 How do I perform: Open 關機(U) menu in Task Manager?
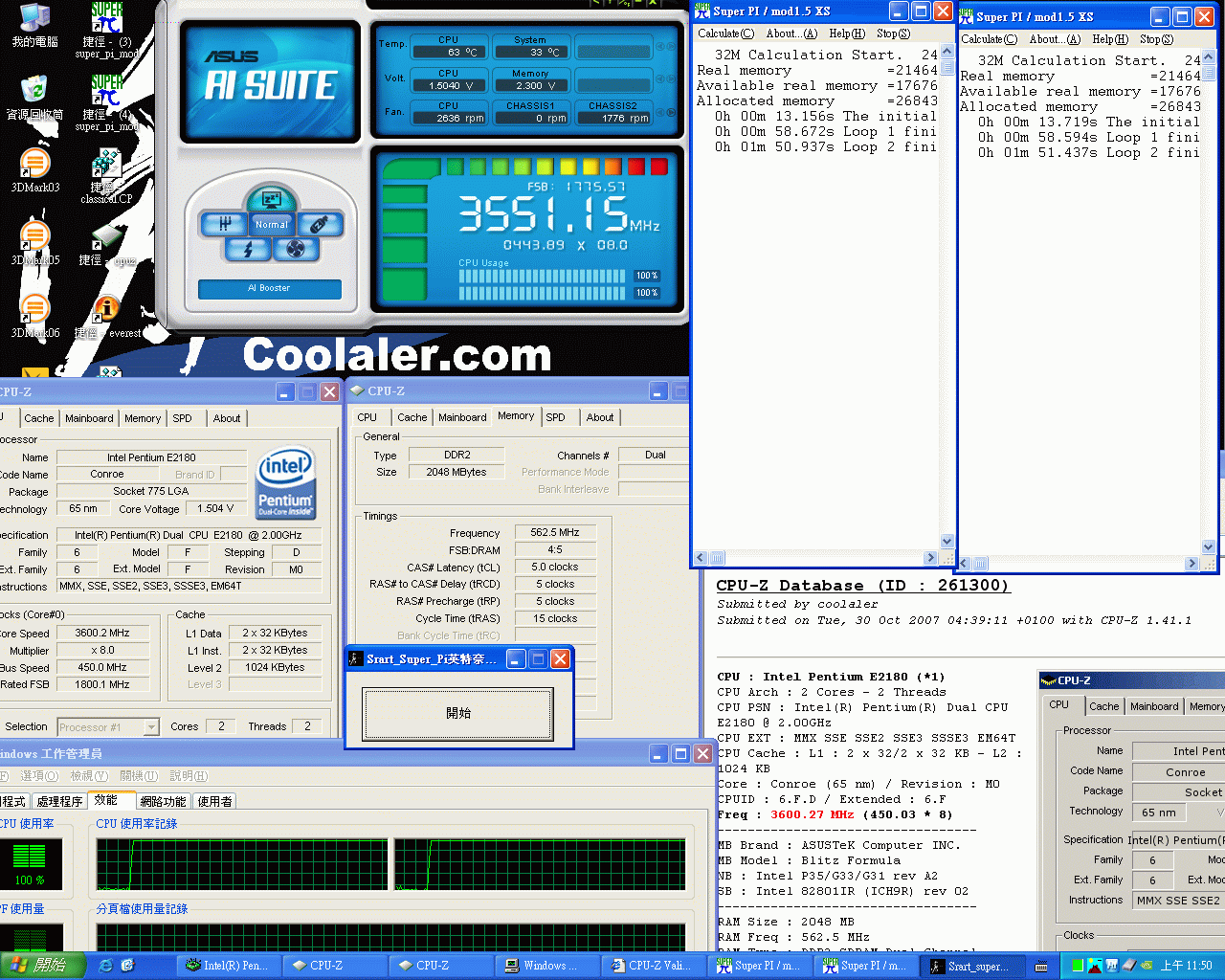tap(139, 776)
